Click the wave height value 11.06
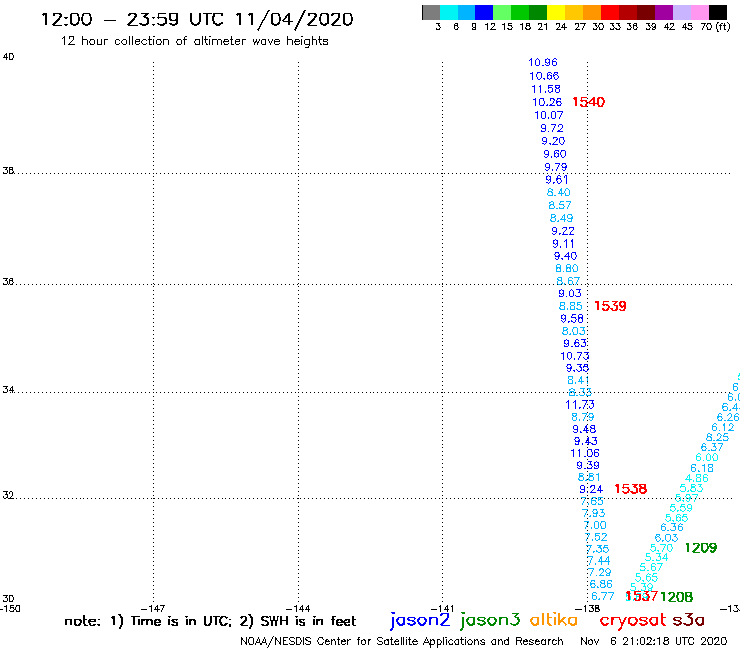Screen dimensions: 740x650 [x=585, y=454]
